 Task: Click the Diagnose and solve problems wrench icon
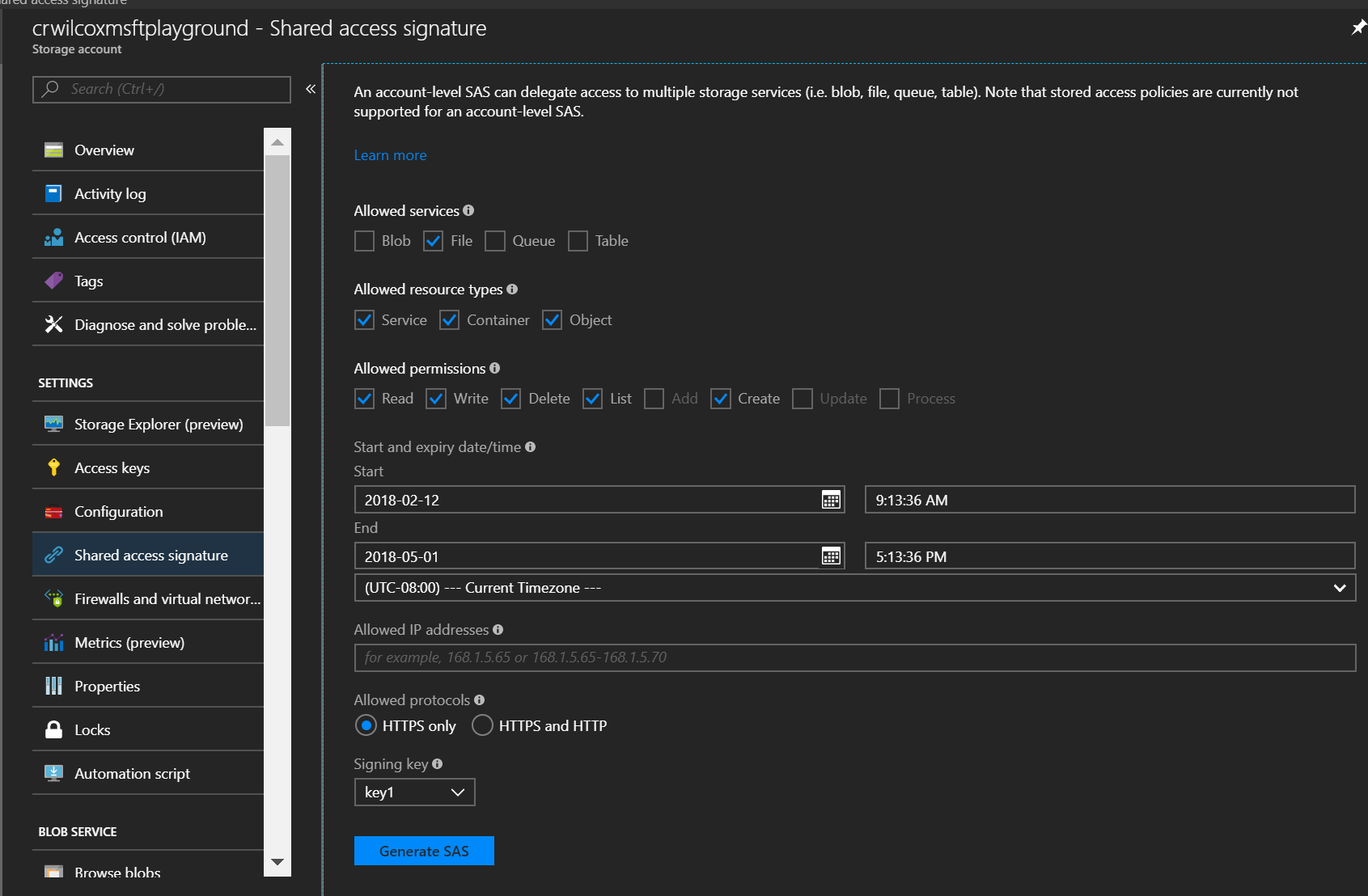(x=53, y=324)
